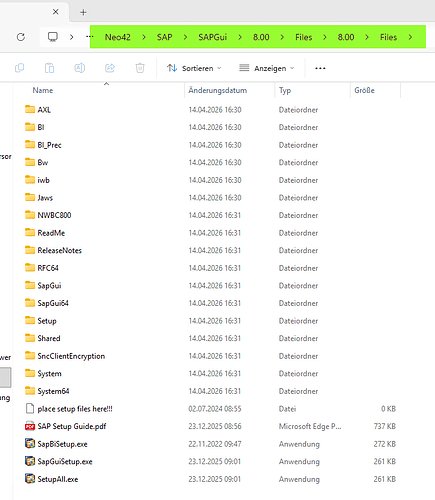Click the This PC monitor icon
Viewport: 435px width, 500px height.
(53, 37)
